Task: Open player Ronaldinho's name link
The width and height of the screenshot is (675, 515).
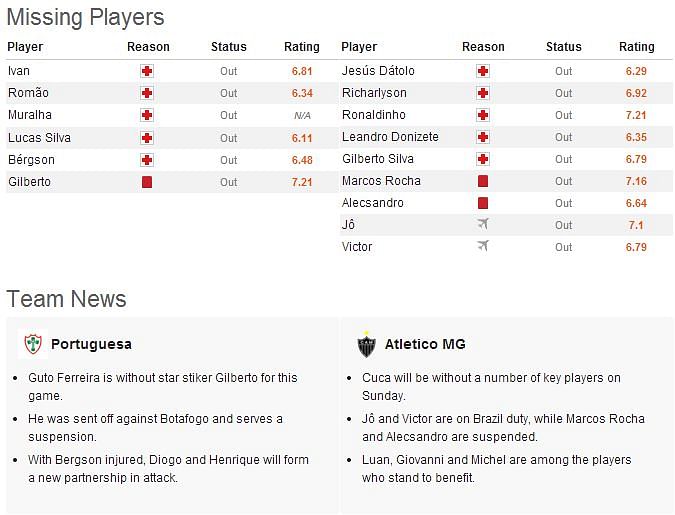Action: [374, 115]
